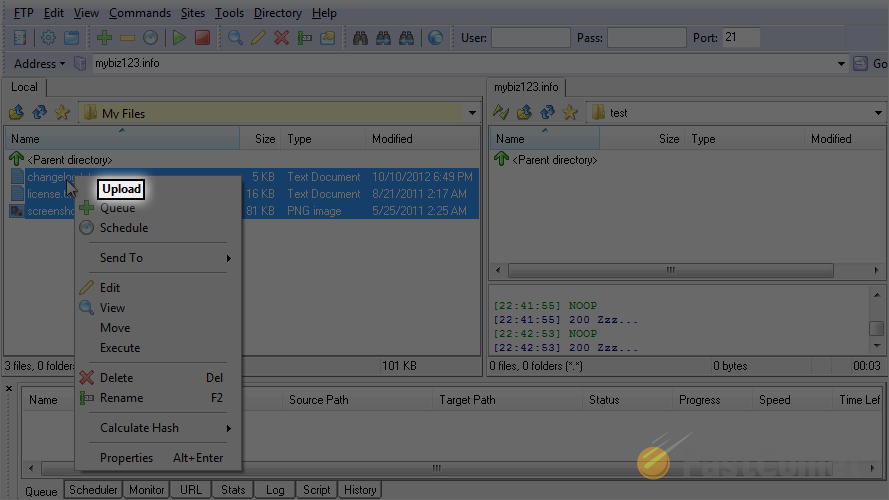This screenshot has width=889, height=500.
Task: Click remote Parent directory entry
Action: [x=554, y=160]
